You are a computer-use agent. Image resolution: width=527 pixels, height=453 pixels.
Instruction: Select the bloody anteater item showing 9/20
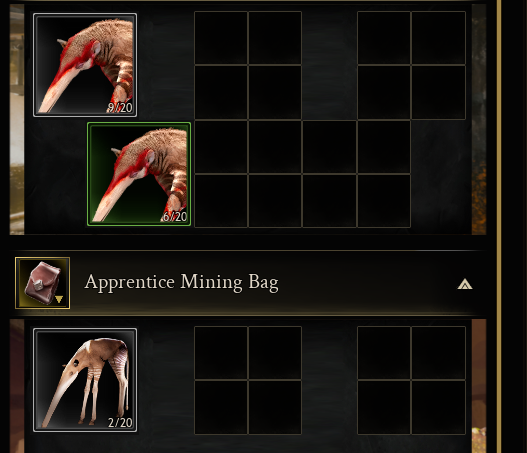[85, 65]
